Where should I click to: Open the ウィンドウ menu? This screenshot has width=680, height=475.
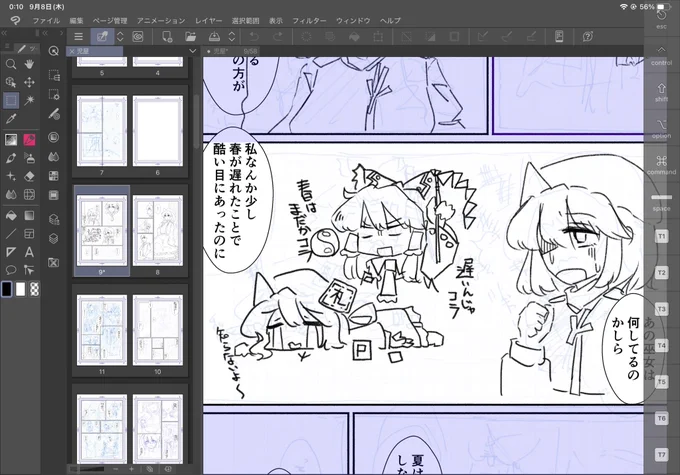353,20
